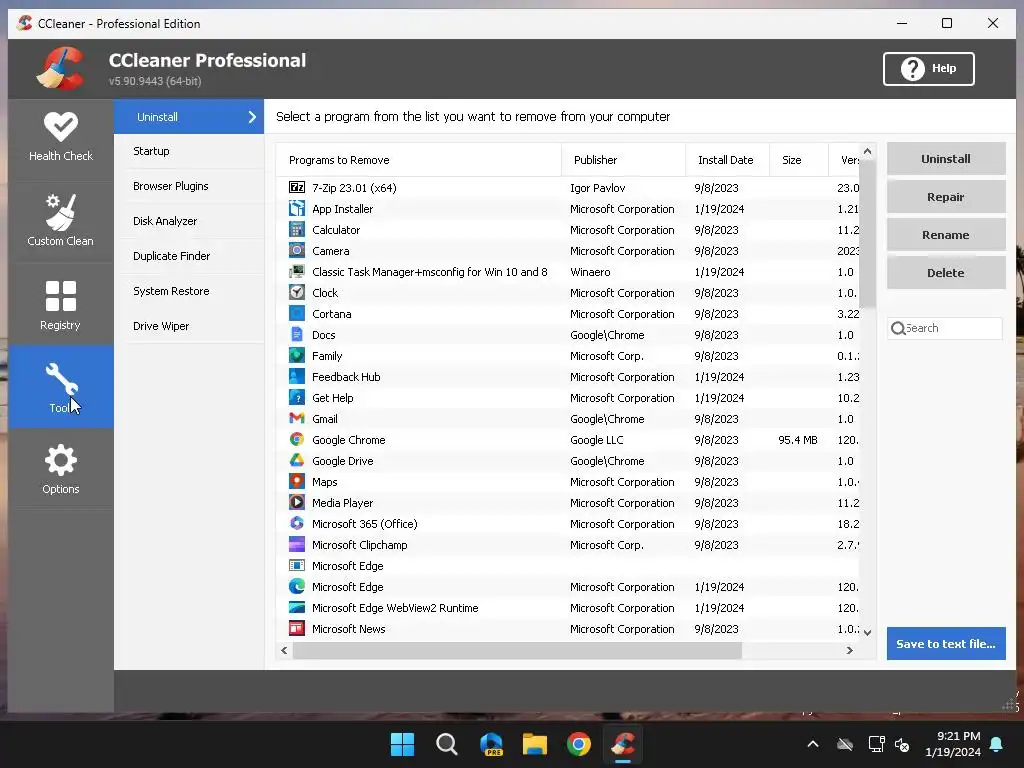The width and height of the screenshot is (1024, 768).
Task: Click the Family app icon
Action: [296, 355]
